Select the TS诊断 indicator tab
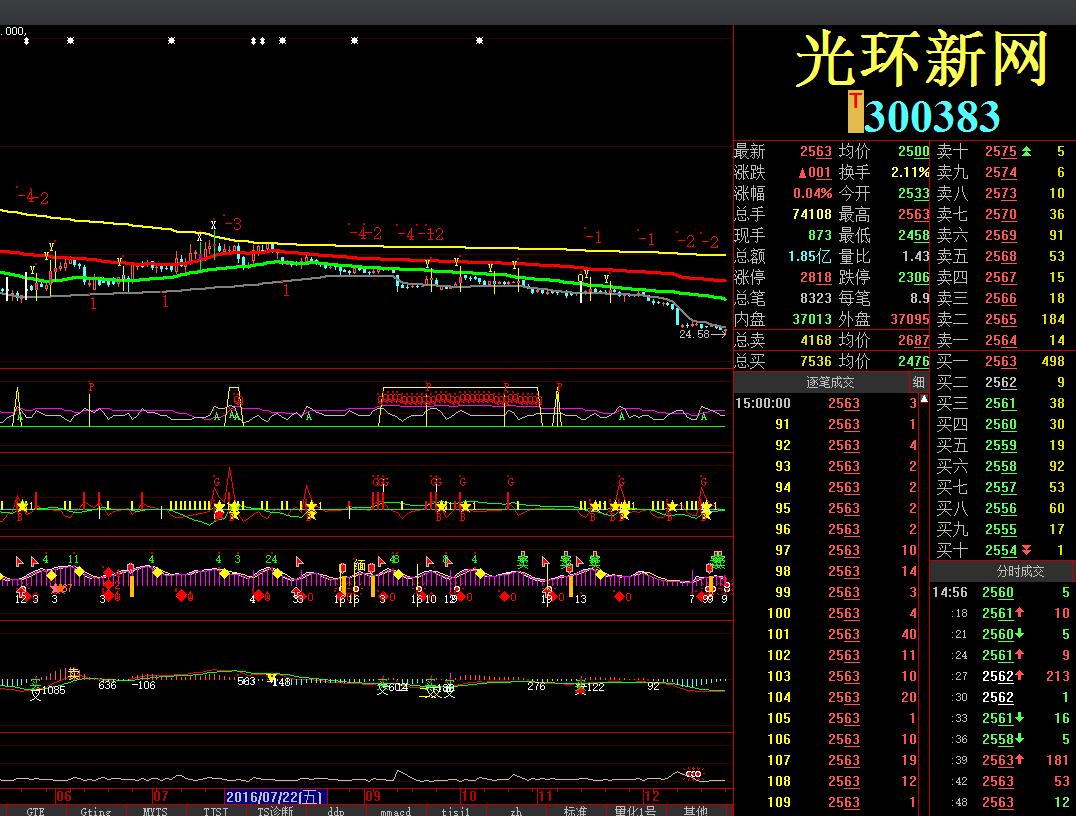 (275, 810)
